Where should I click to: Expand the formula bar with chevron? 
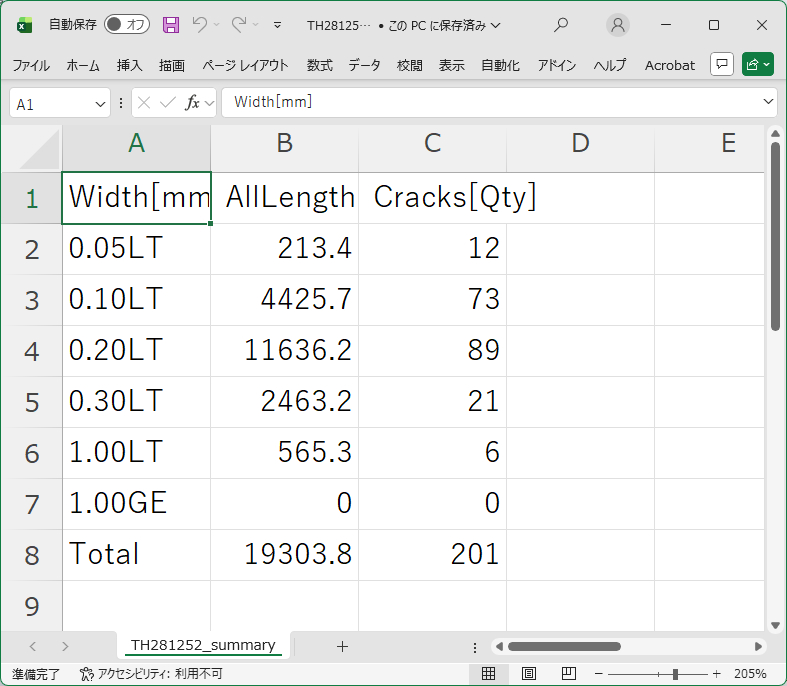[x=768, y=102]
